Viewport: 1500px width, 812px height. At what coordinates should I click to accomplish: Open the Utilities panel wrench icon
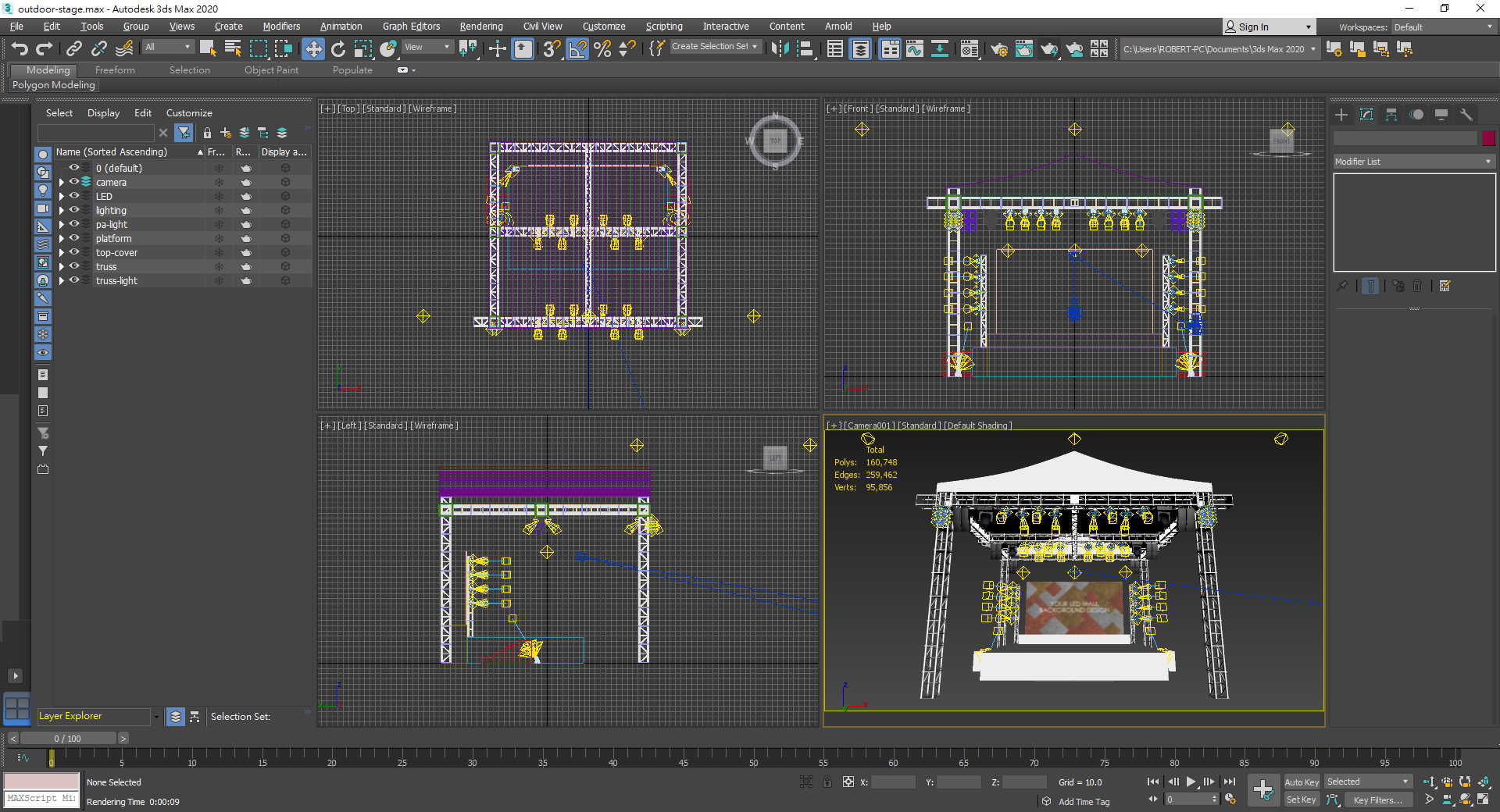[x=1466, y=115]
